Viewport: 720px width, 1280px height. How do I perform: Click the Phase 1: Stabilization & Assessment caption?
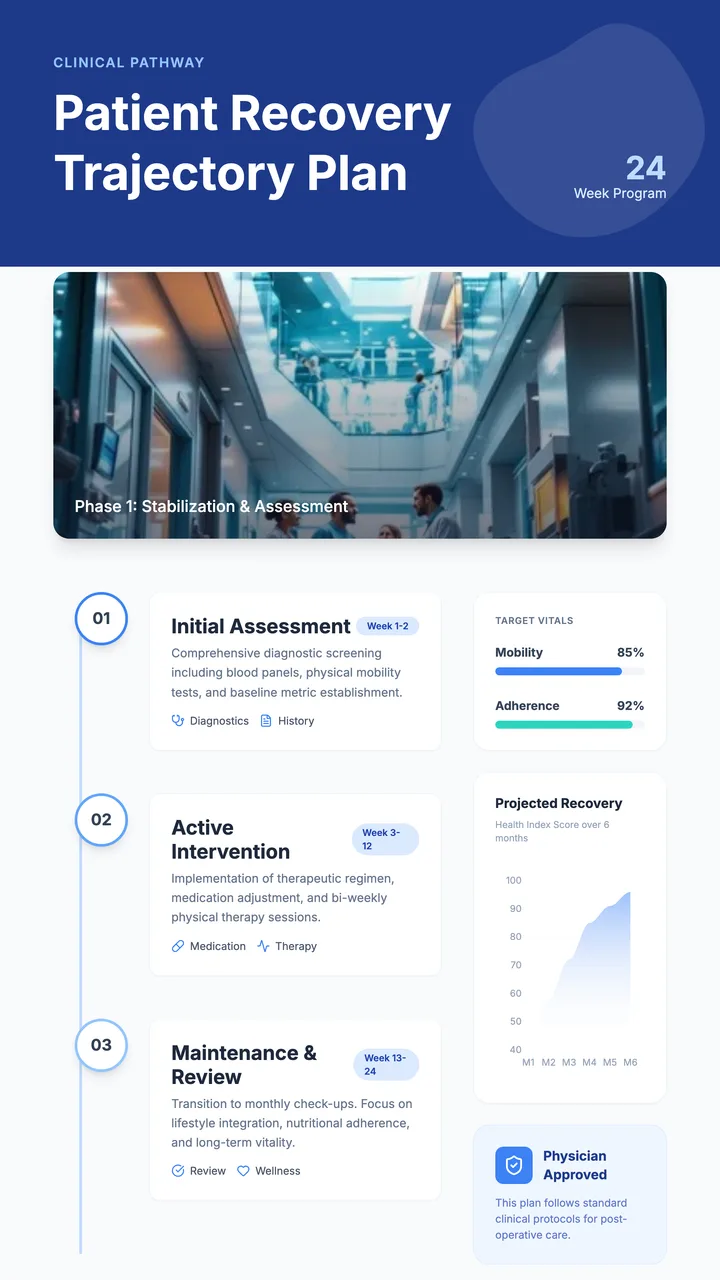click(212, 506)
